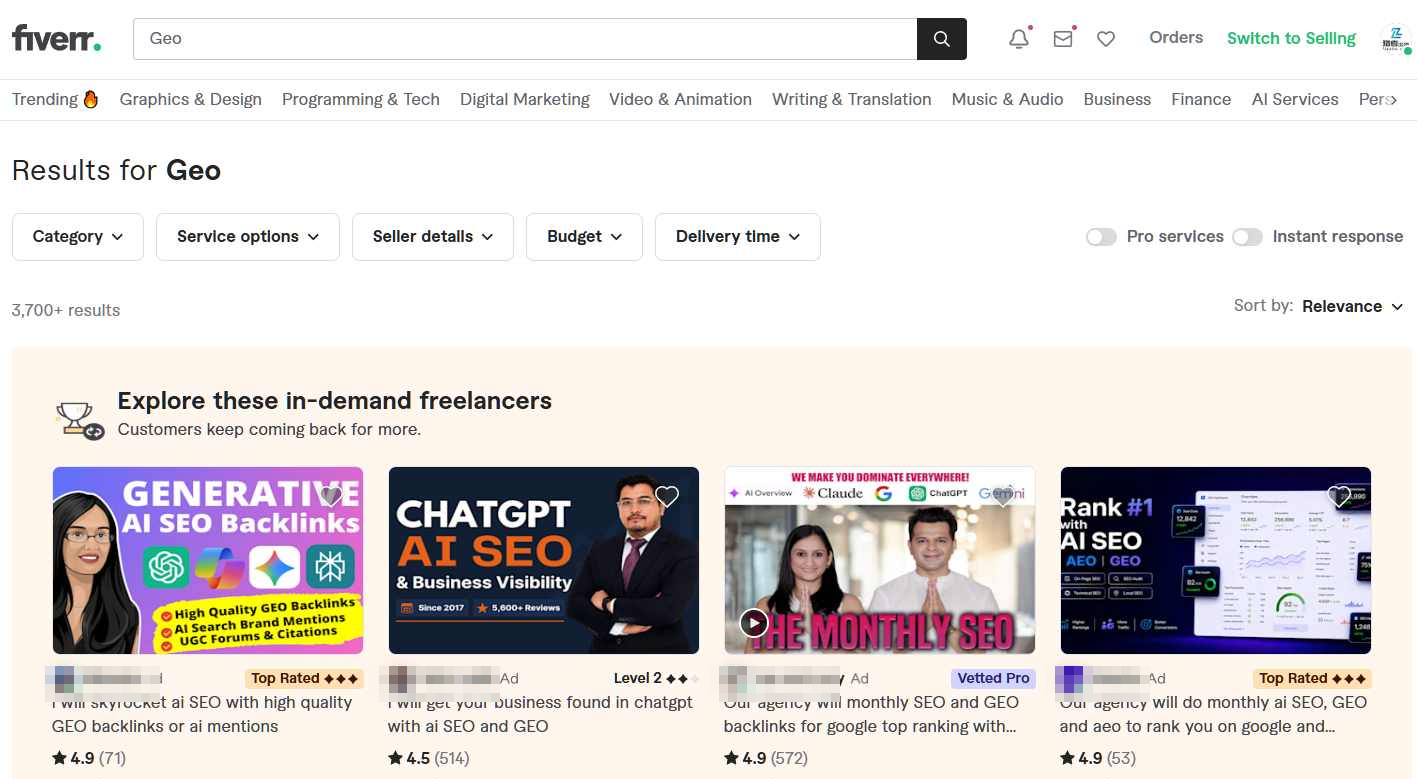Open Generative AI SEO Backlinks thumbnail
1417x779 pixels.
click(208, 560)
